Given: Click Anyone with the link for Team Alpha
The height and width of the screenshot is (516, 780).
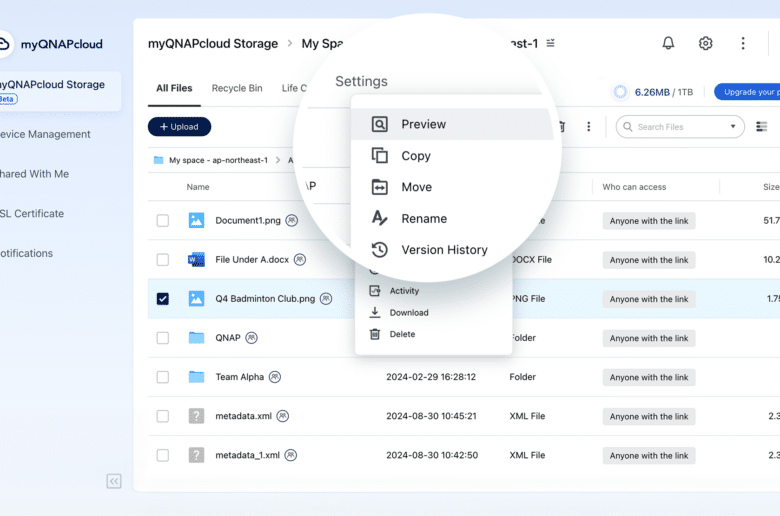Looking at the screenshot, I should [649, 377].
